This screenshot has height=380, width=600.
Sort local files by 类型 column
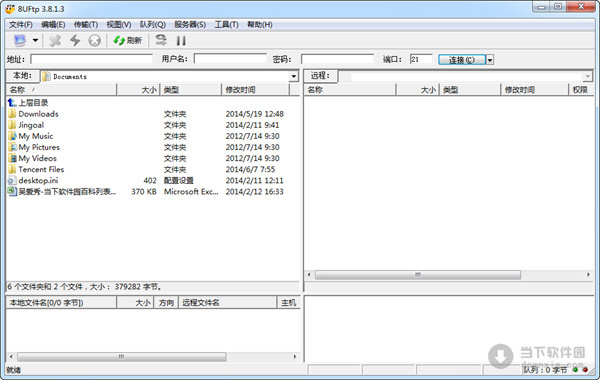(x=191, y=90)
